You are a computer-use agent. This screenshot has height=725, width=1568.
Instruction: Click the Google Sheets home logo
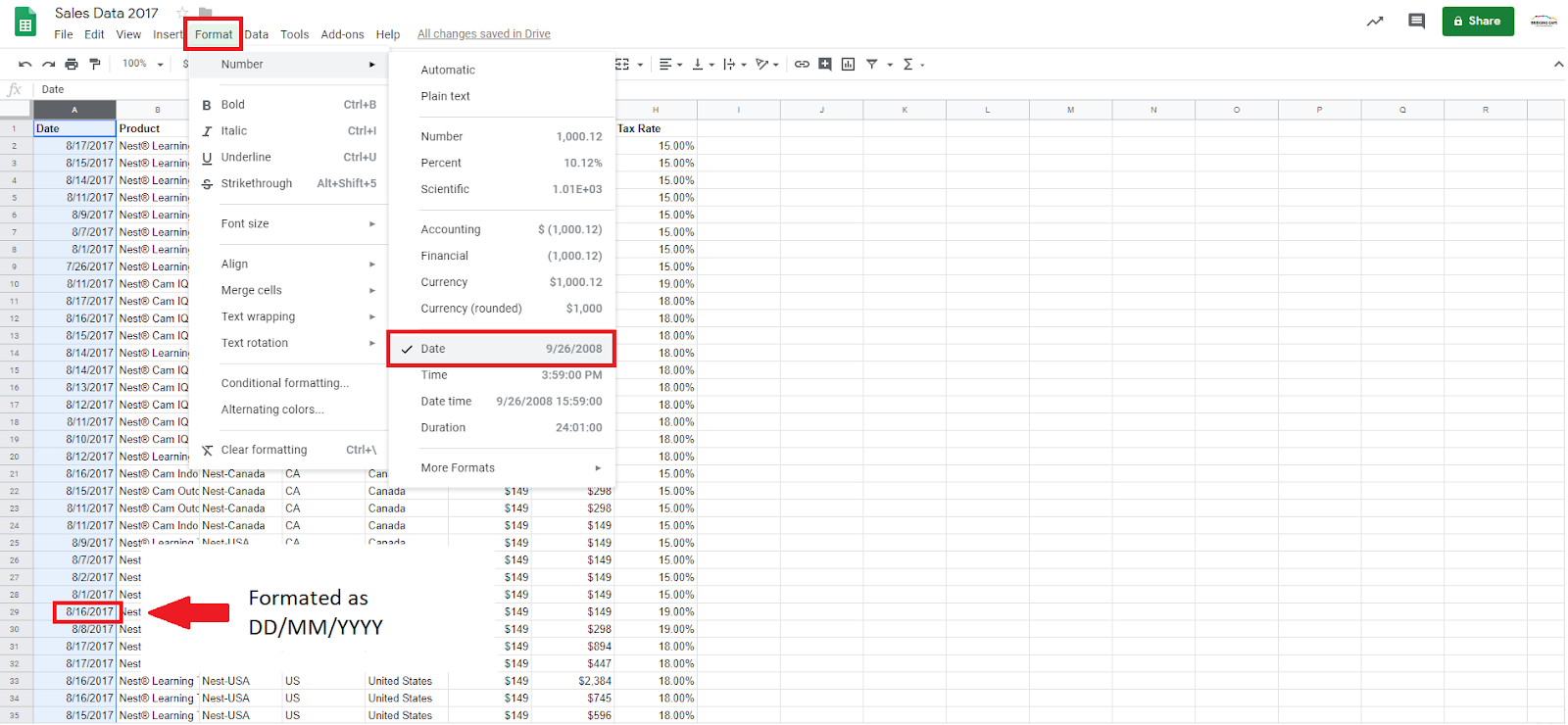[25, 23]
